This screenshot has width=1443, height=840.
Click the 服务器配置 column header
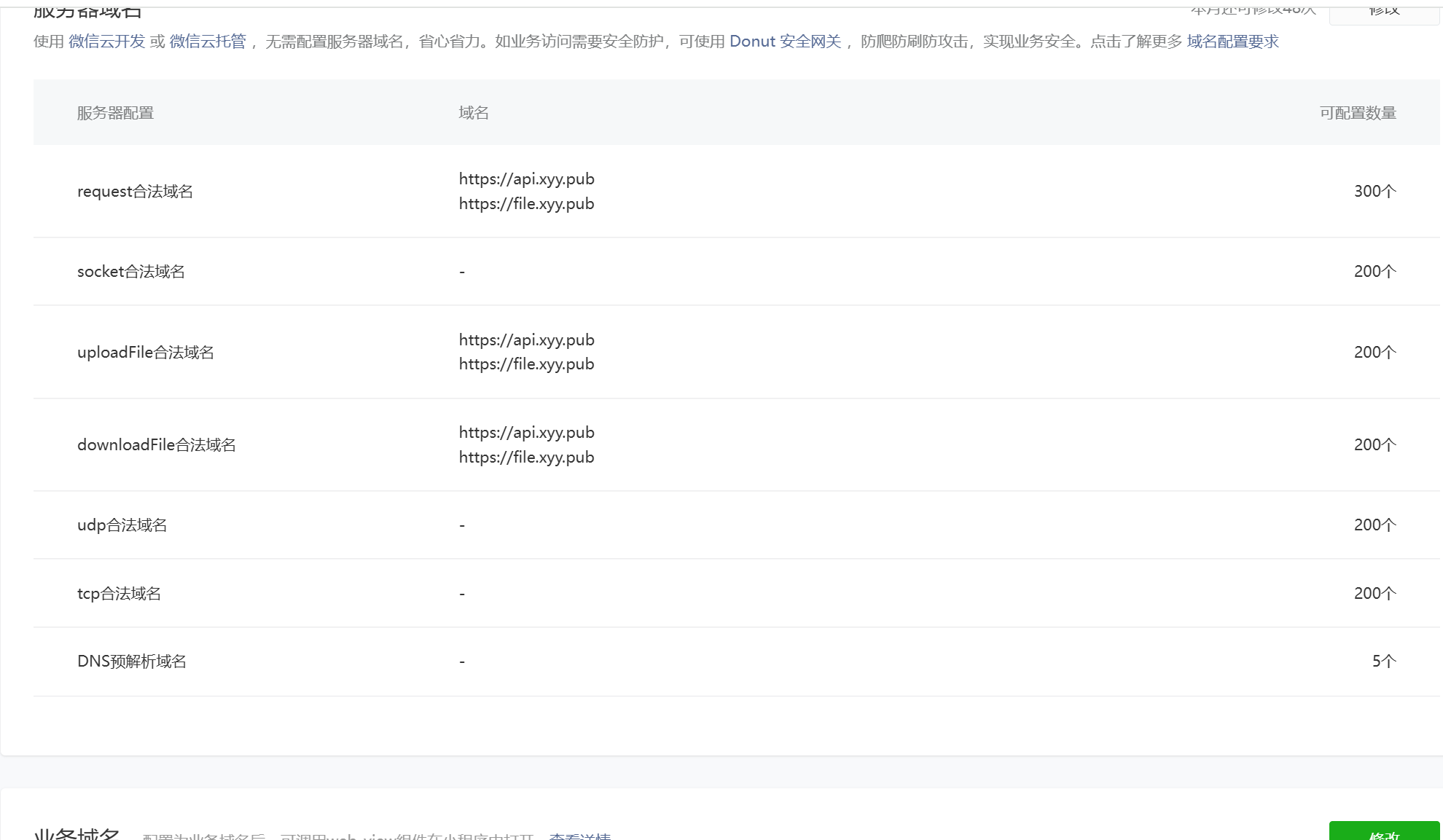115,113
